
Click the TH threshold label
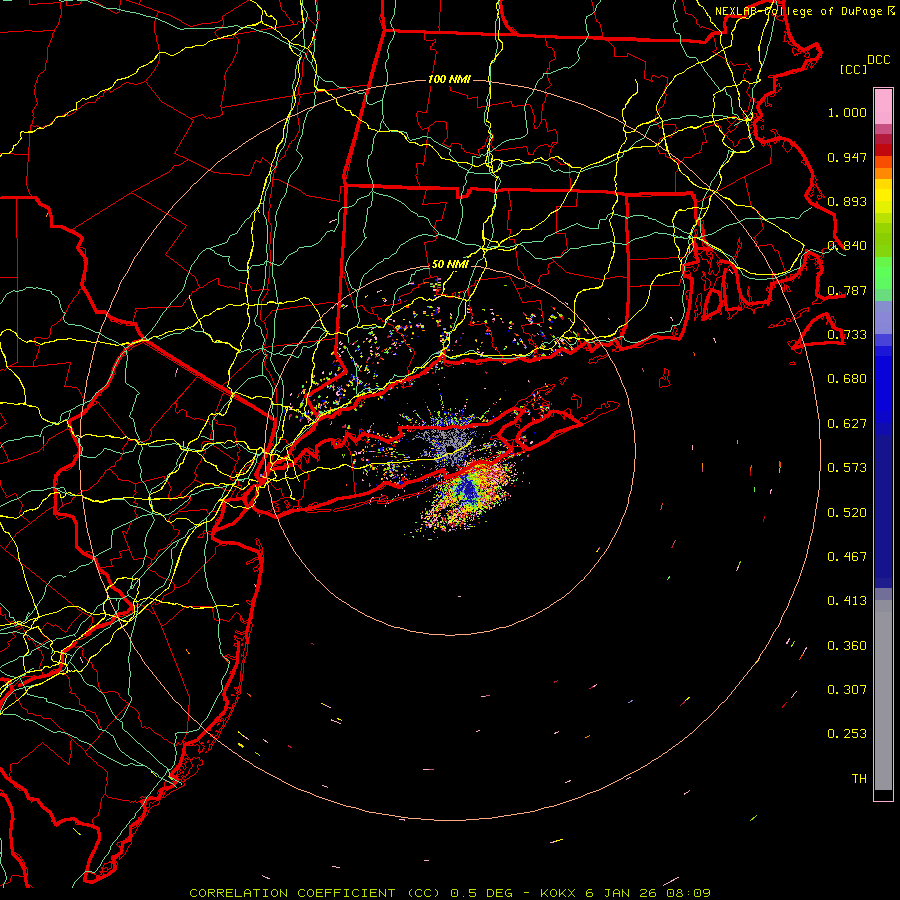[x=859, y=779]
